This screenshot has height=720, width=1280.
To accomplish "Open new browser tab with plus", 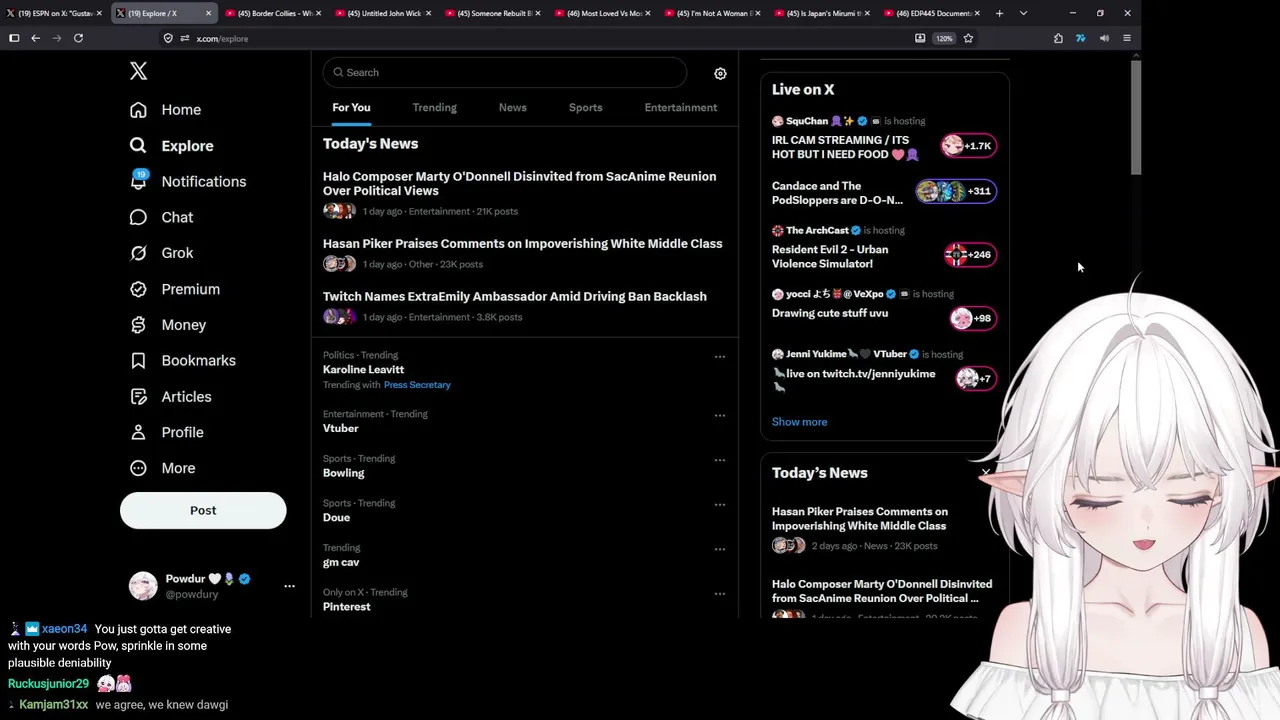I will click(999, 13).
